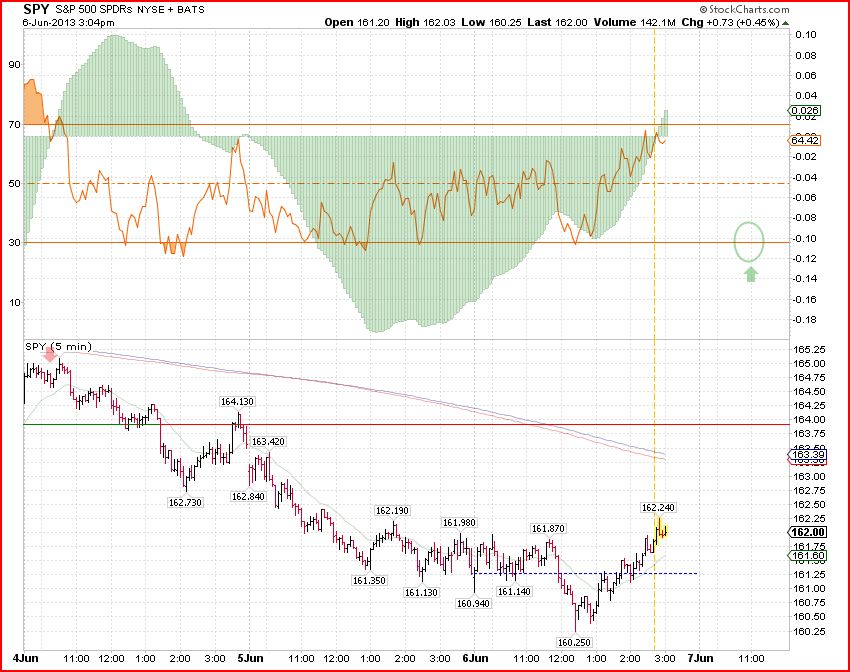Click the 0.10 value on histogram axis
The height and width of the screenshot is (672, 850).
pyautogui.click(x=806, y=35)
